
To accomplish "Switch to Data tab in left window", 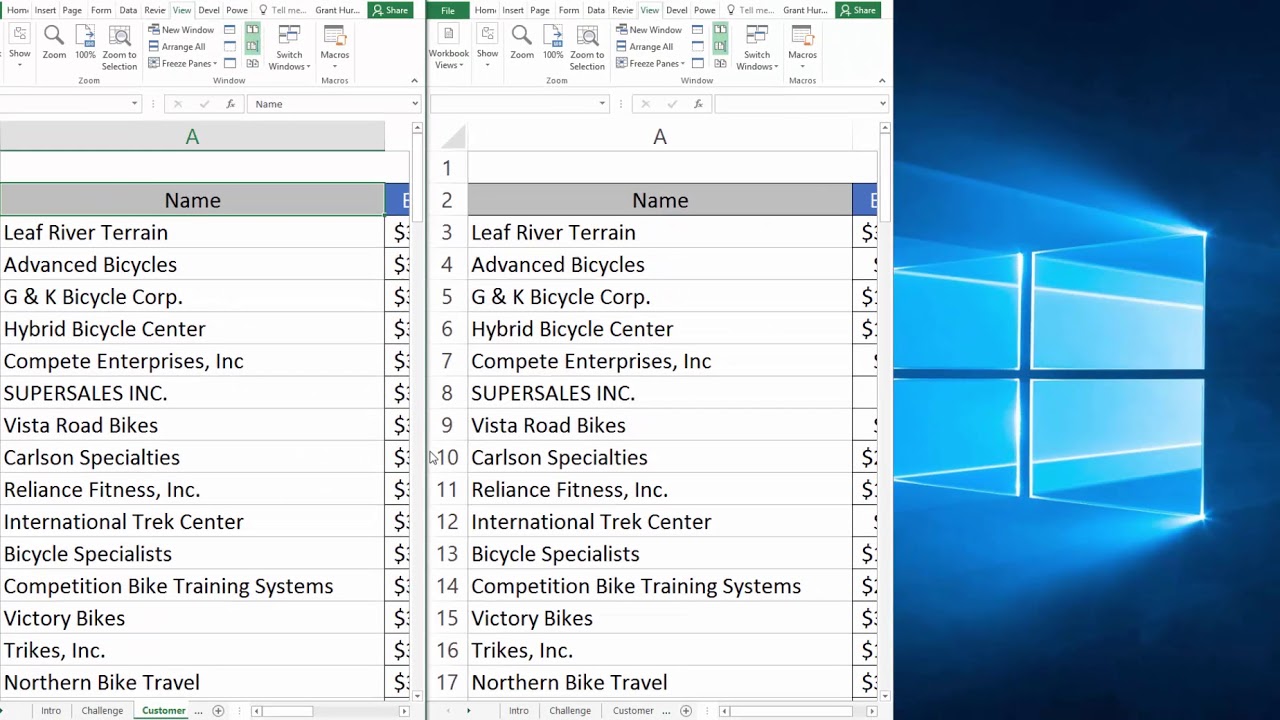I will [x=128, y=10].
